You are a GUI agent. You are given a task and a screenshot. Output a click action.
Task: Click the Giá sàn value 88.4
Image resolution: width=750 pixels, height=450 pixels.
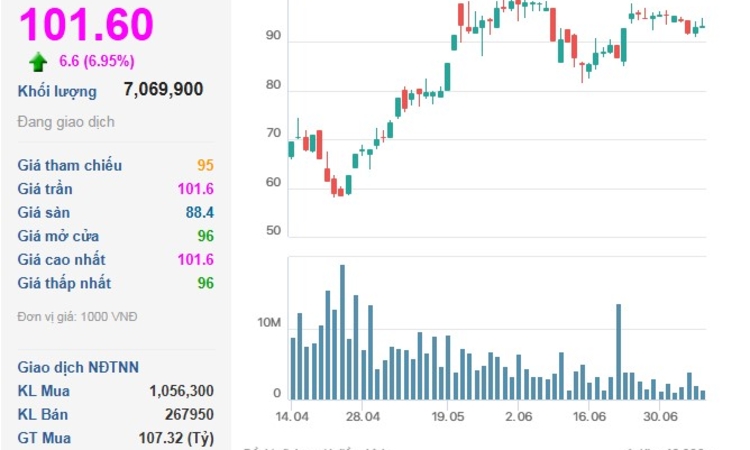(199, 212)
